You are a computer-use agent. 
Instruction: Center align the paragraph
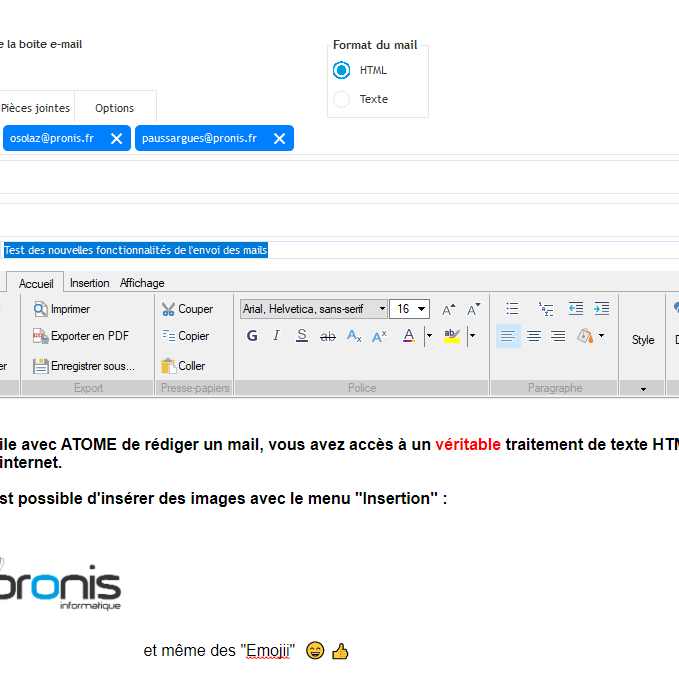[x=534, y=336]
